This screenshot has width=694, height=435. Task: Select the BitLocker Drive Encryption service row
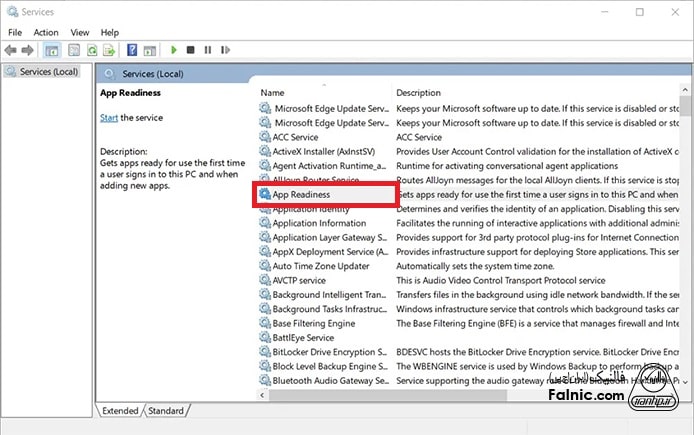(330, 352)
